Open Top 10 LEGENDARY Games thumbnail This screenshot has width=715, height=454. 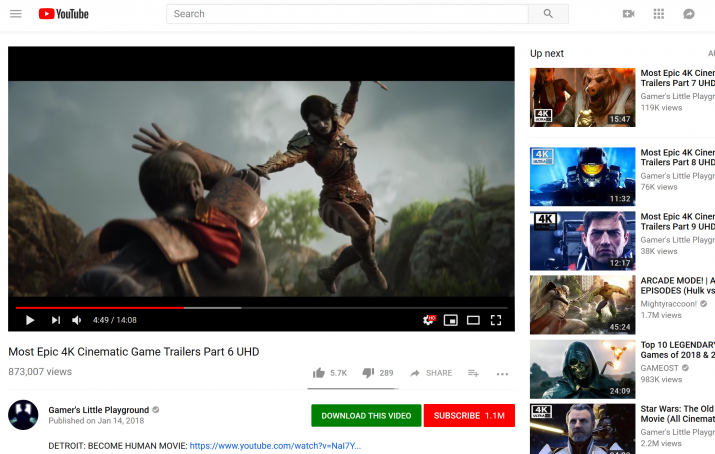[x=582, y=369]
